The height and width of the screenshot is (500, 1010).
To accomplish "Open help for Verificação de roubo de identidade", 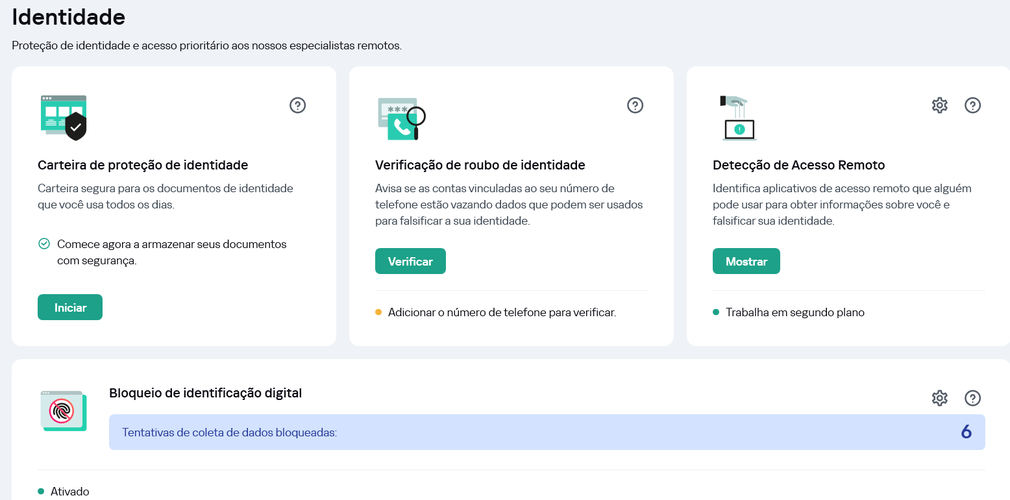I will coord(635,105).
